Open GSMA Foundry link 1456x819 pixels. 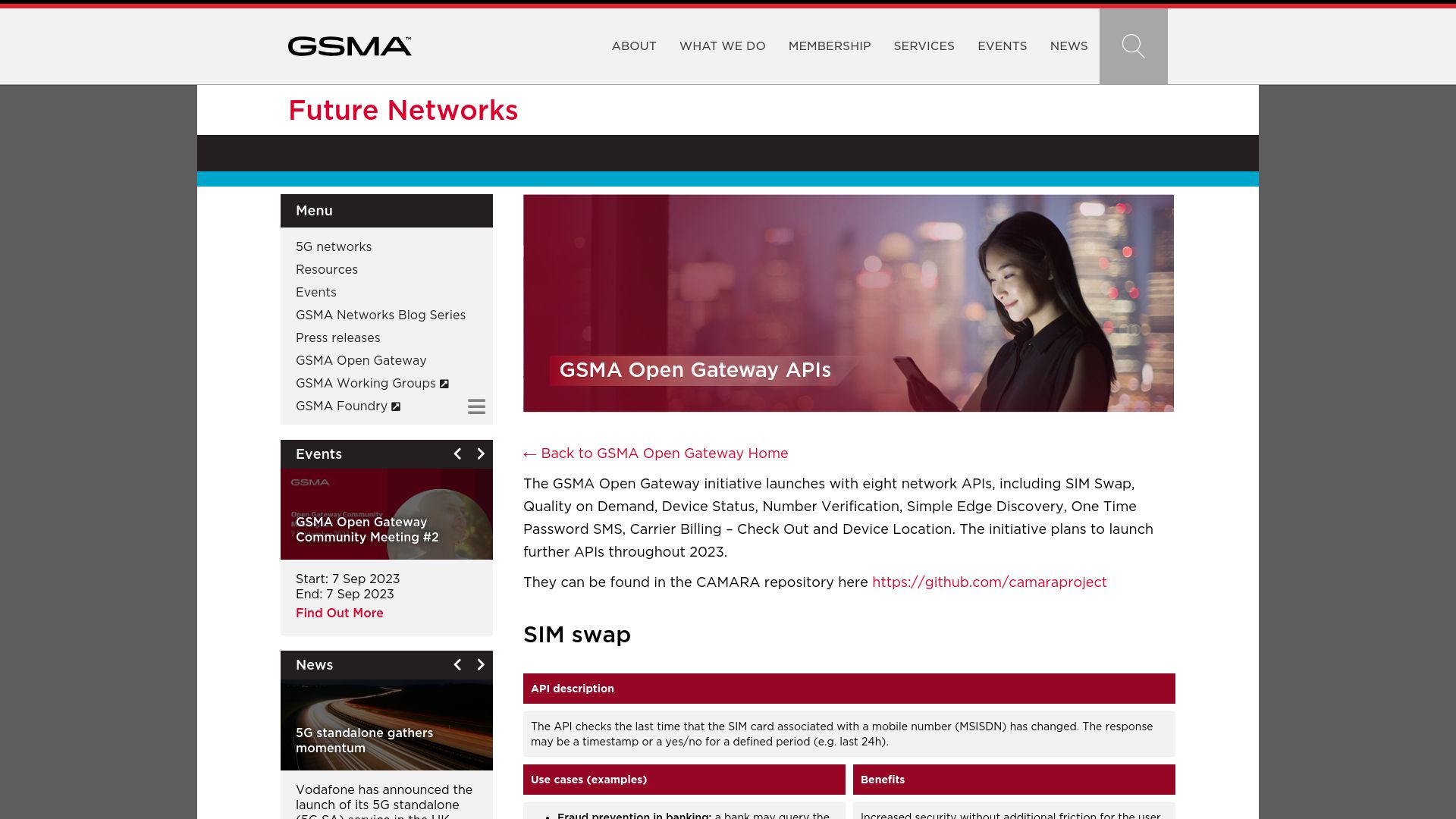[341, 406]
